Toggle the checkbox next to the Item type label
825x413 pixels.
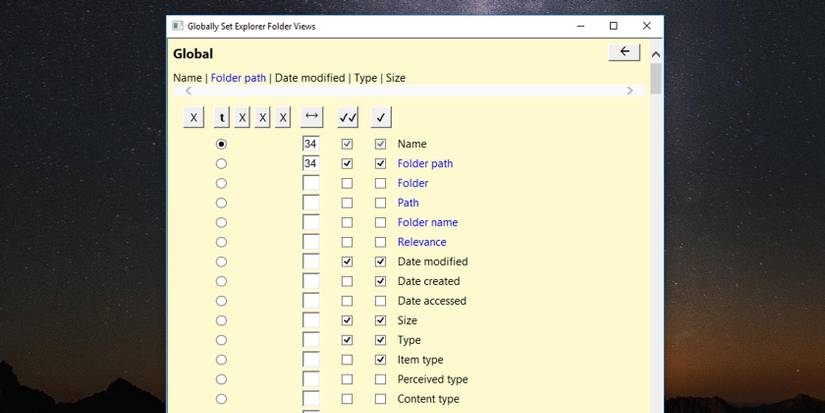[380, 359]
